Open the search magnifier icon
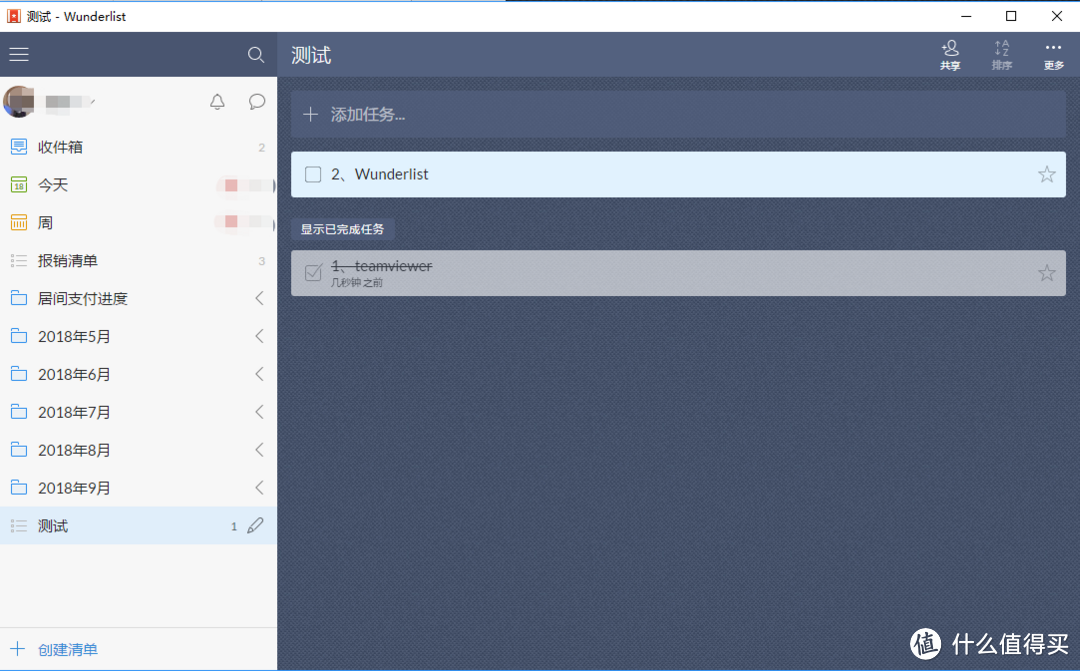1080x671 pixels. [256, 54]
